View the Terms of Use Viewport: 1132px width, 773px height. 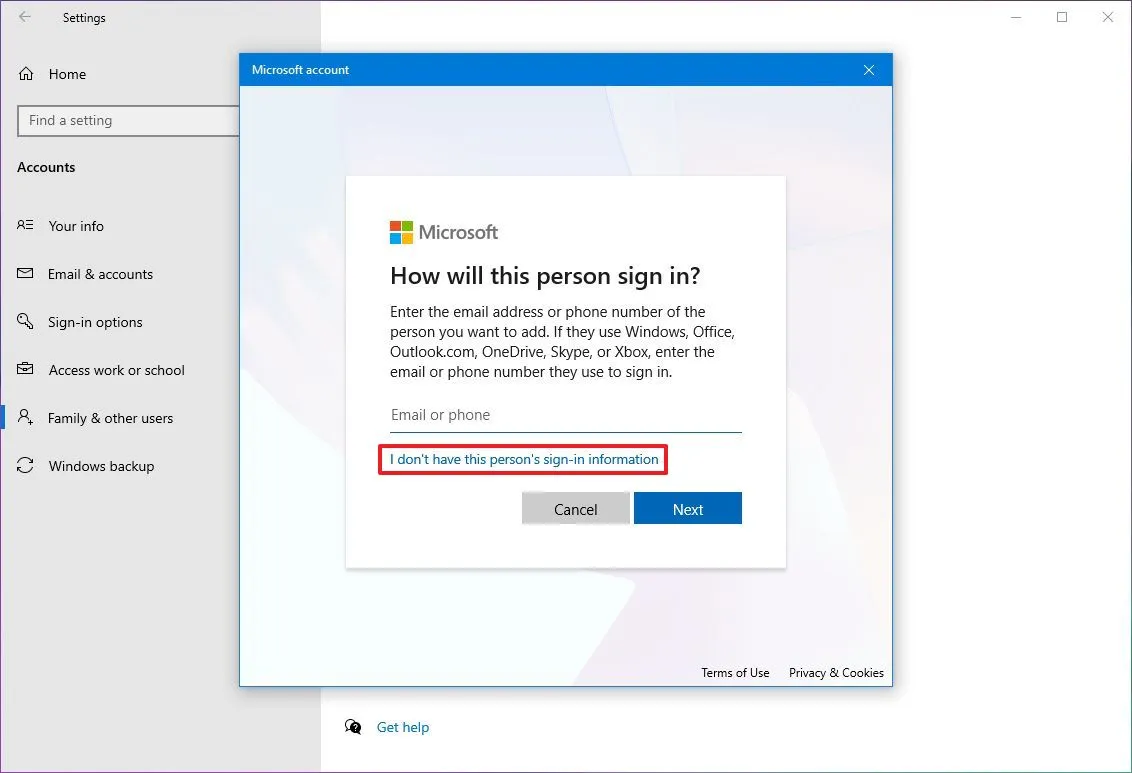tap(735, 673)
